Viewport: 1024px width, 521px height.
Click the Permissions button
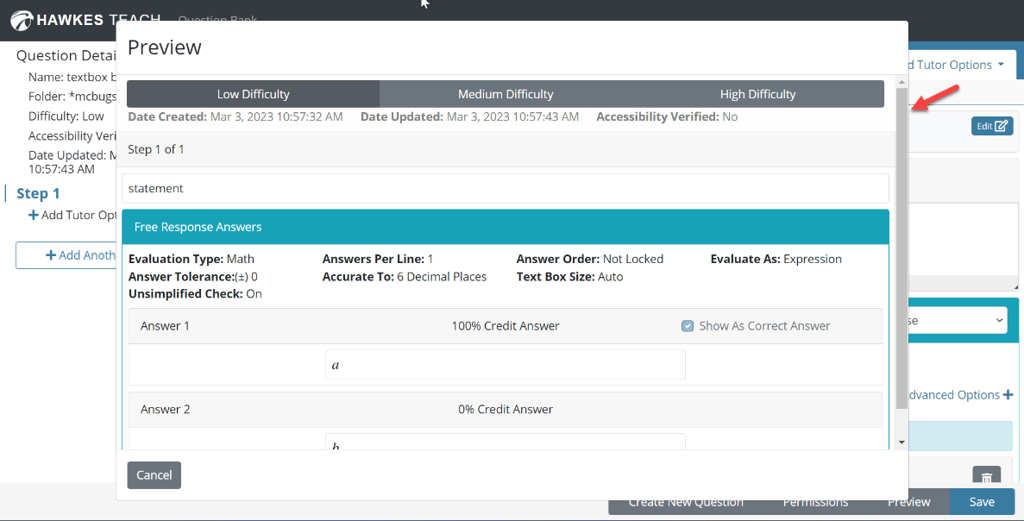(815, 502)
